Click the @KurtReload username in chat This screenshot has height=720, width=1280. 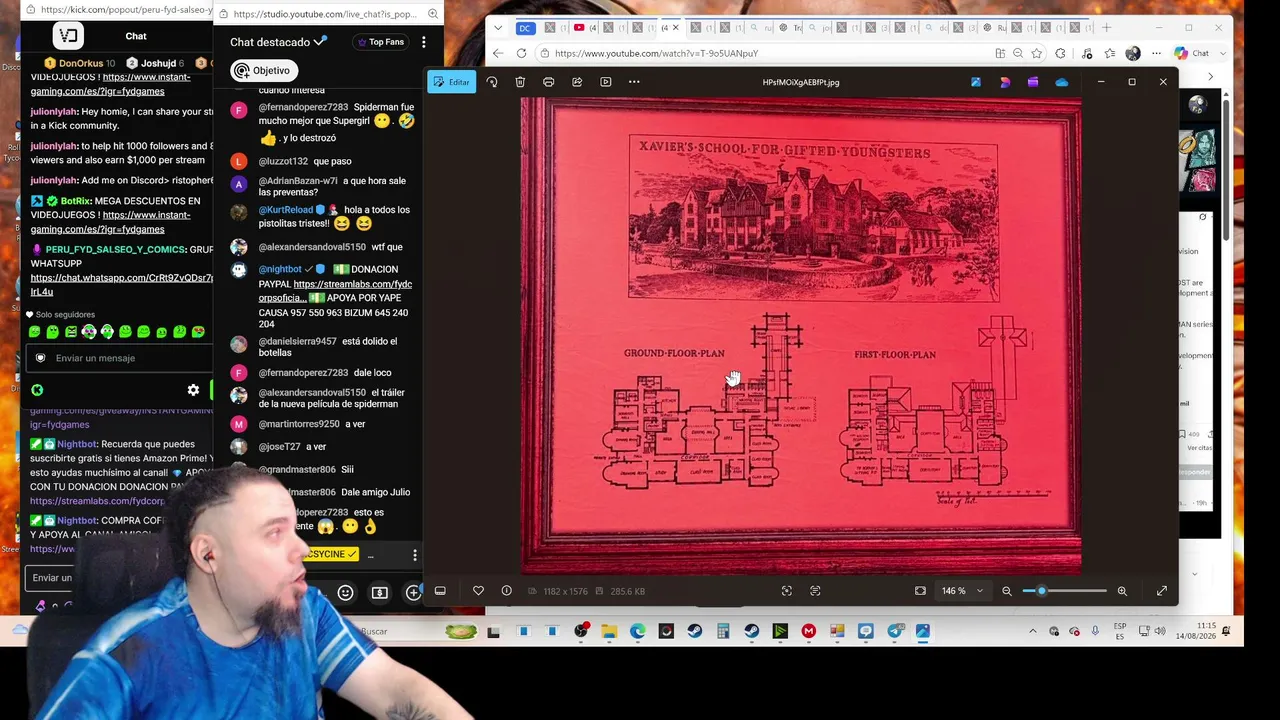[x=286, y=210]
